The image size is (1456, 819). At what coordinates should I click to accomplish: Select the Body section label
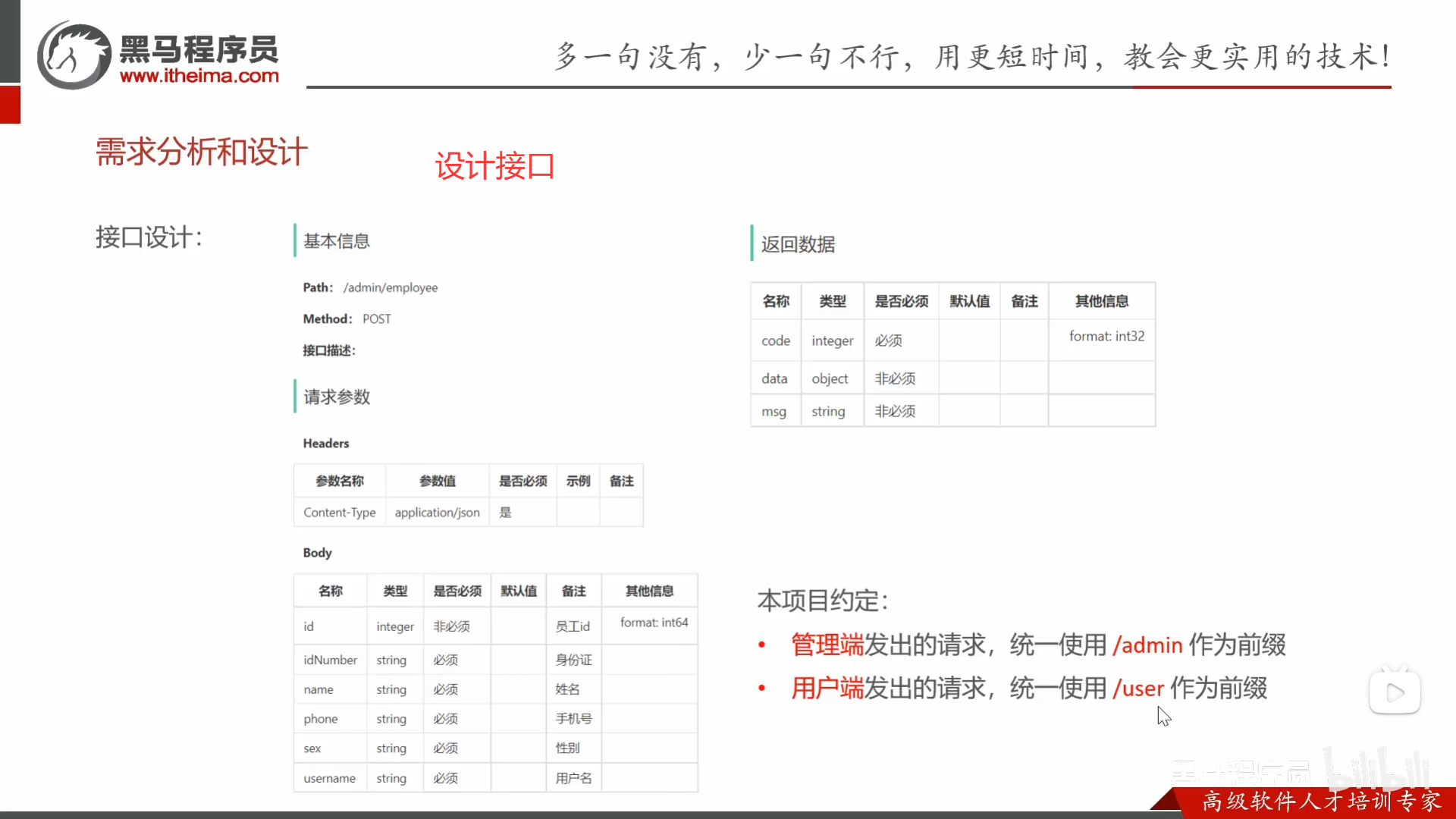pyautogui.click(x=317, y=553)
